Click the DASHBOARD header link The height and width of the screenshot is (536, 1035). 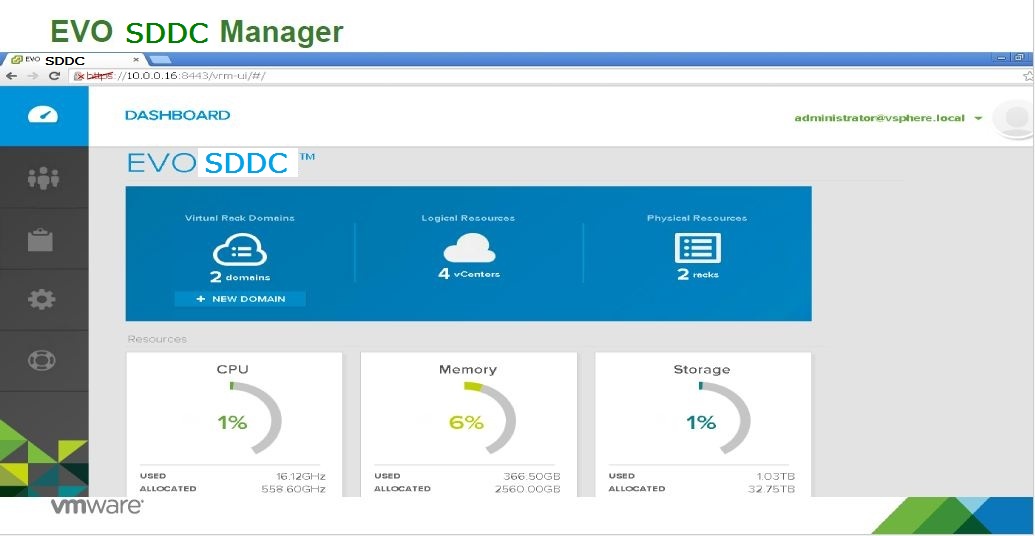pos(177,115)
